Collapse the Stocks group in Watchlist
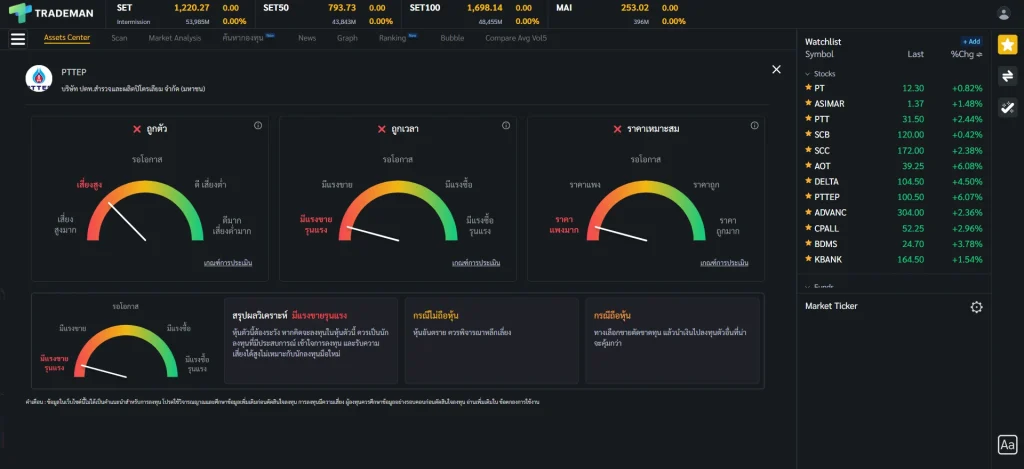This screenshot has height=469, width=1024. tap(808, 74)
